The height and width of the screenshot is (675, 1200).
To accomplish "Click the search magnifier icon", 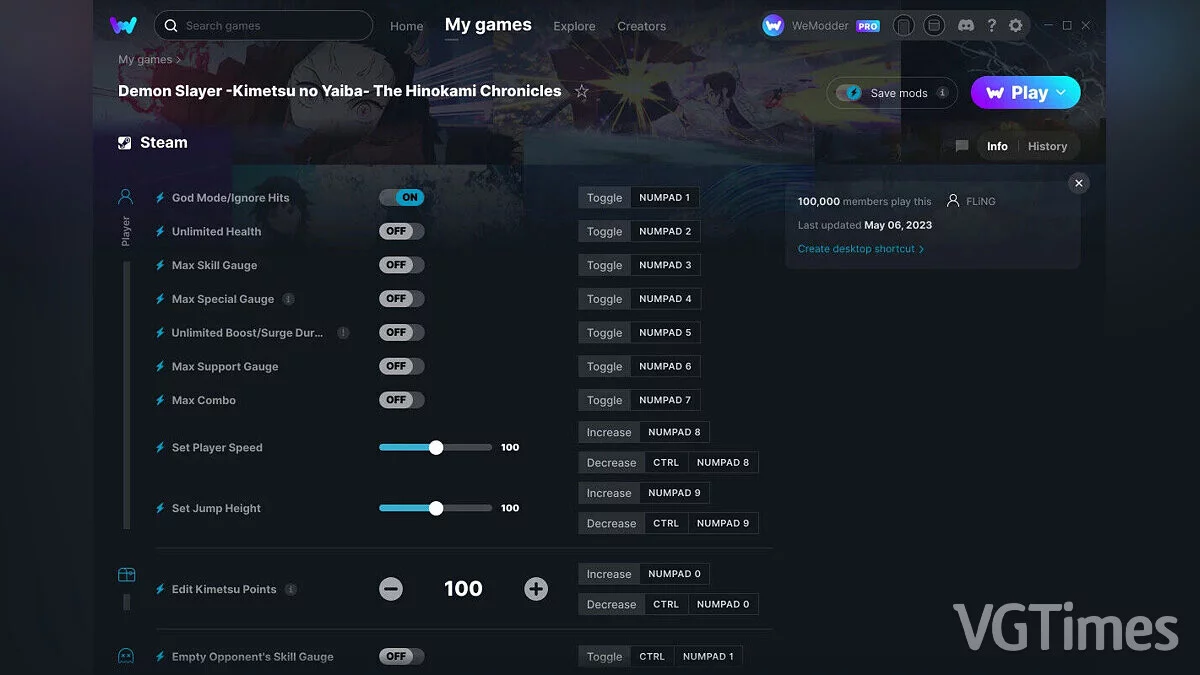I will pos(171,26).
